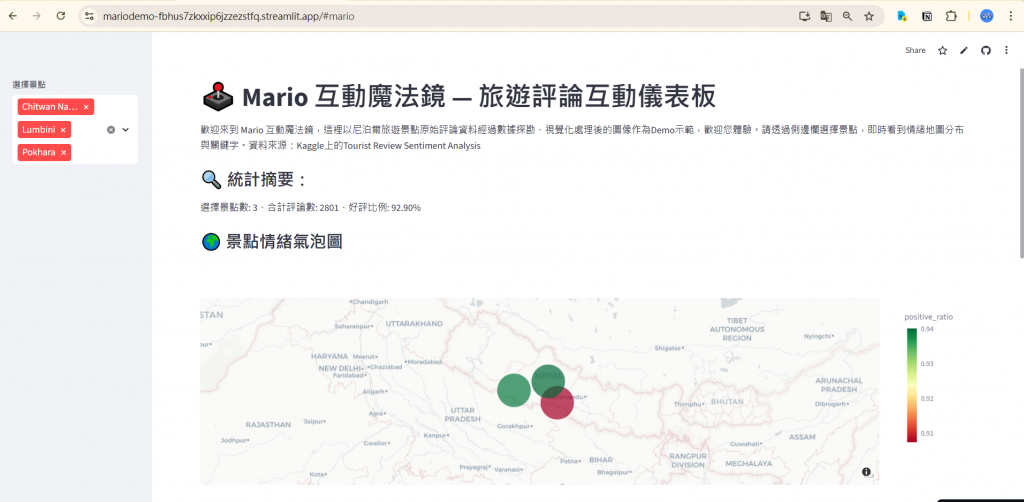
Task: Click the map info attribution icon
Action: coord(866,472)
